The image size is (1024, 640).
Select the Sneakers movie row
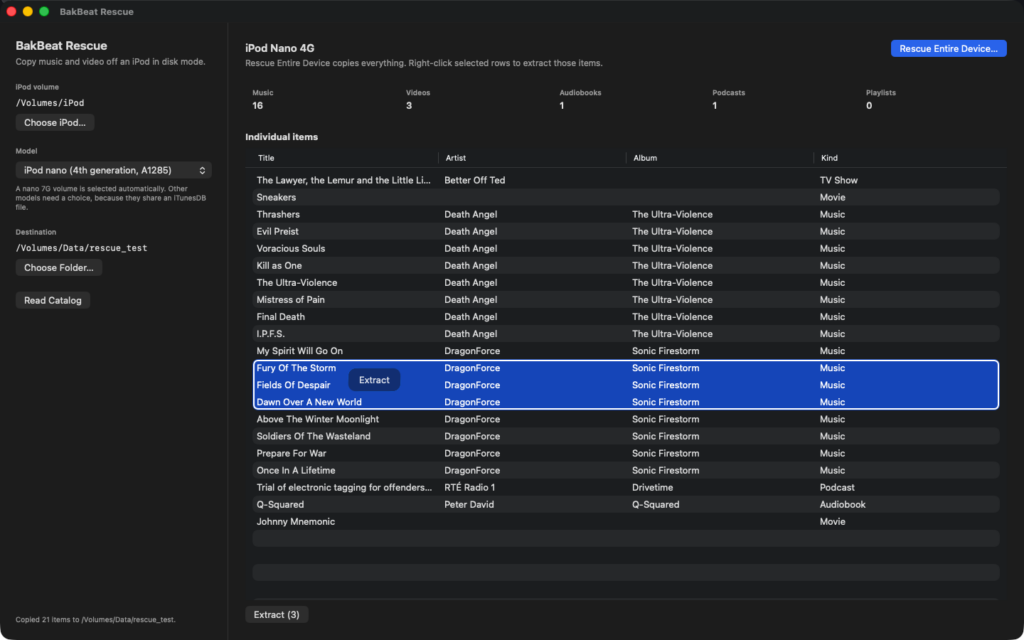point(626,197)
